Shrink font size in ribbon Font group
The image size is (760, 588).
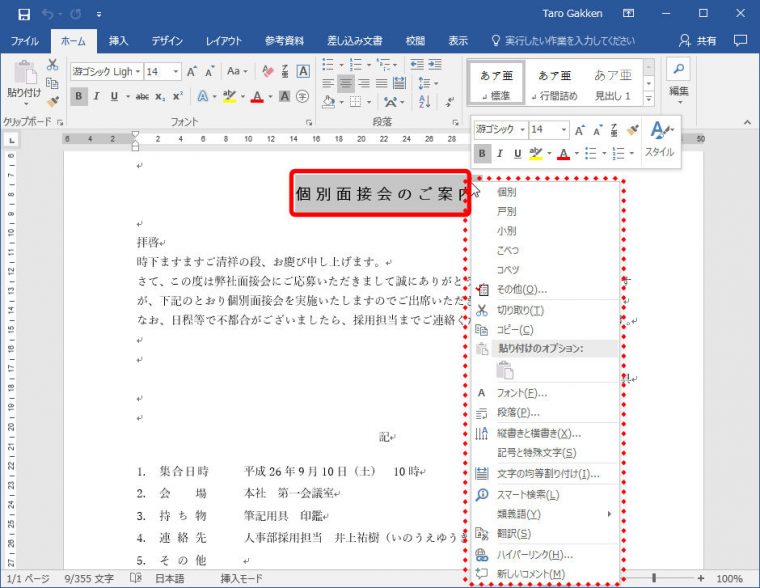(209, 72)
